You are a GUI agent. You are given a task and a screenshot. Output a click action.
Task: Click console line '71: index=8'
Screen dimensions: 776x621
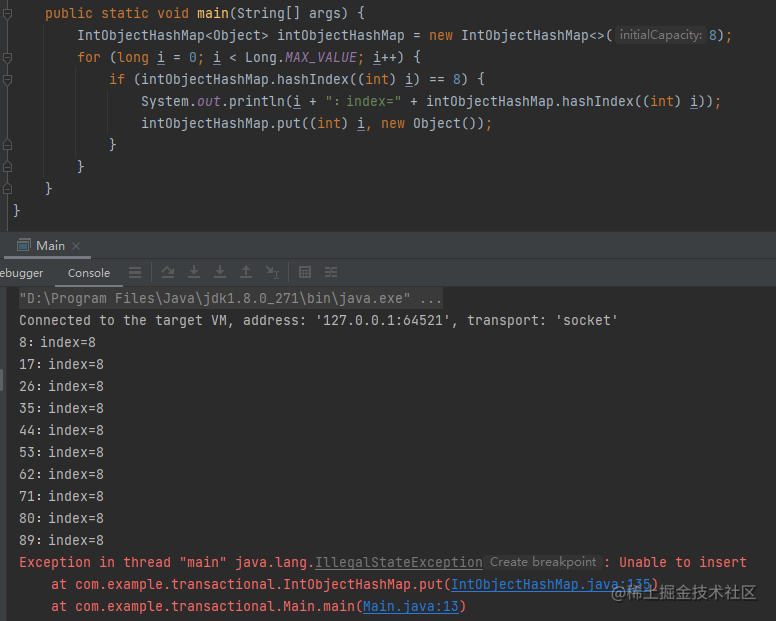pos(61,497)
